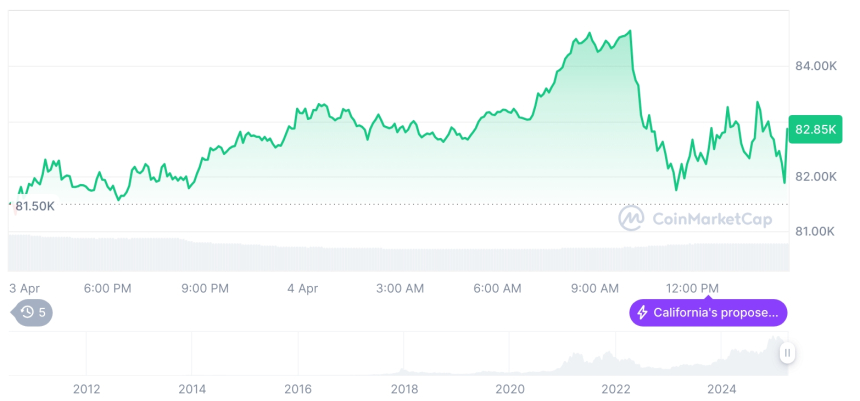
Task: Click the history clock icon badge
Action: tap(28, 312)
